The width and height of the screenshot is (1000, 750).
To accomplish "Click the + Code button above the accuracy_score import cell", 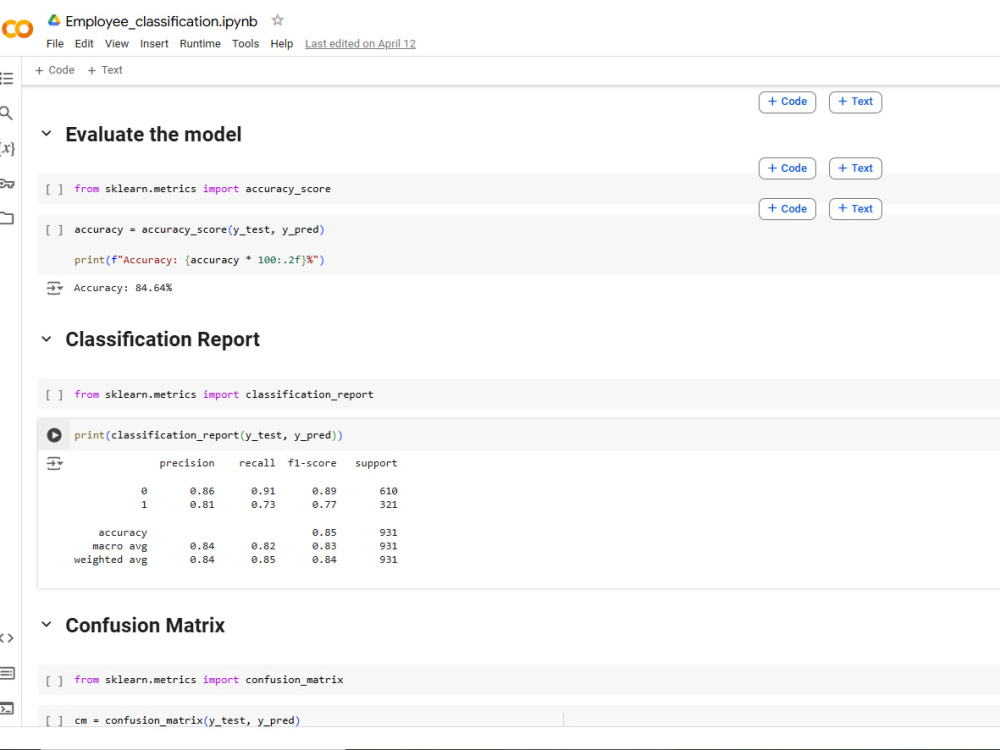I will (x=787, y=168).
